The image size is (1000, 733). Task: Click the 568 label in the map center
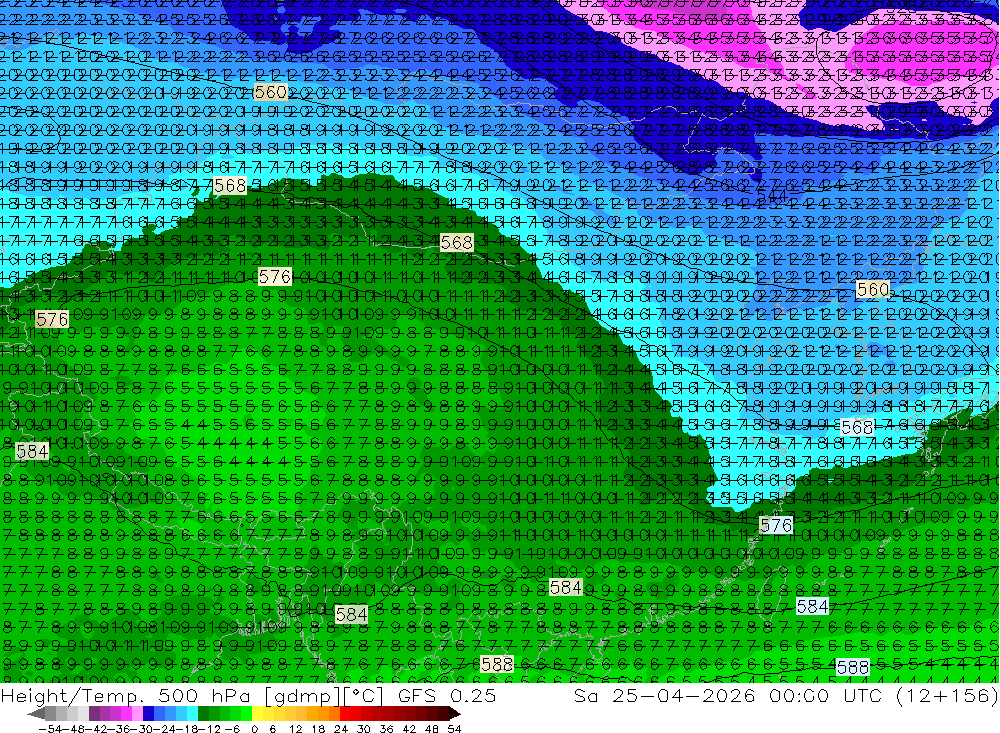pyautogui.click(x=457, y=243)
